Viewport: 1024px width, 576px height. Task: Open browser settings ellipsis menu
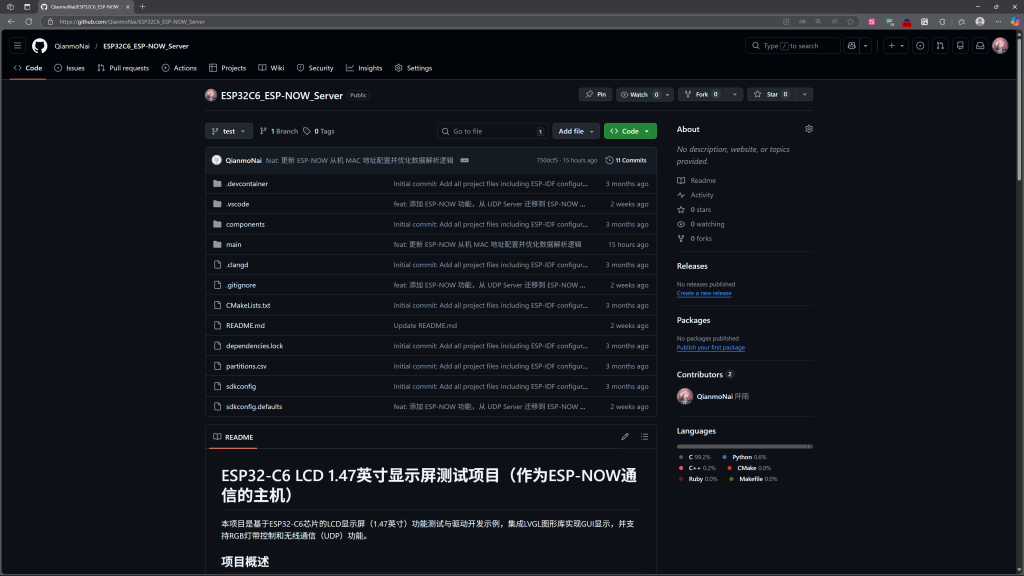point(998,22)
